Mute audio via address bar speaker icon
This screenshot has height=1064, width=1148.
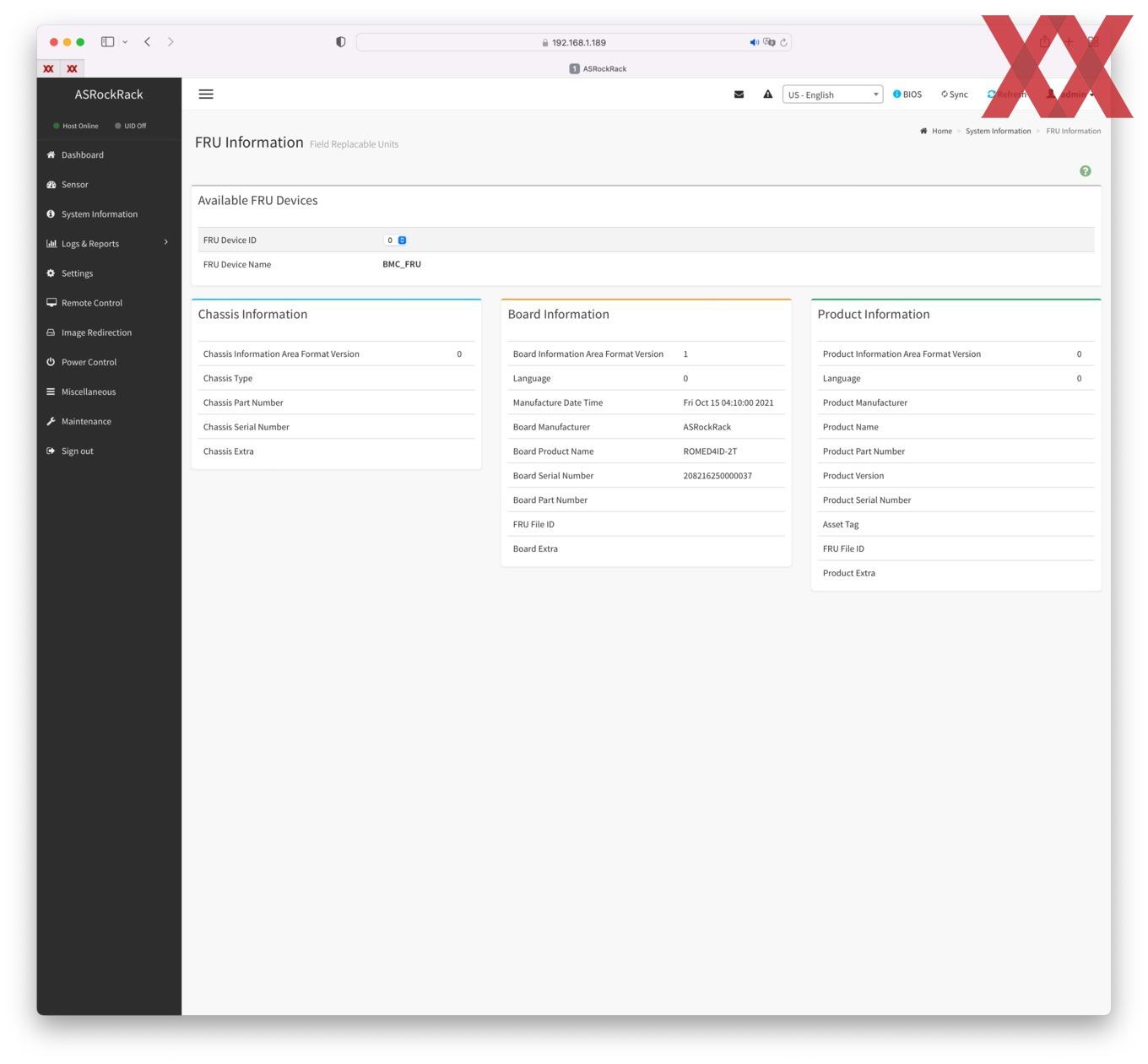point(755,42)
